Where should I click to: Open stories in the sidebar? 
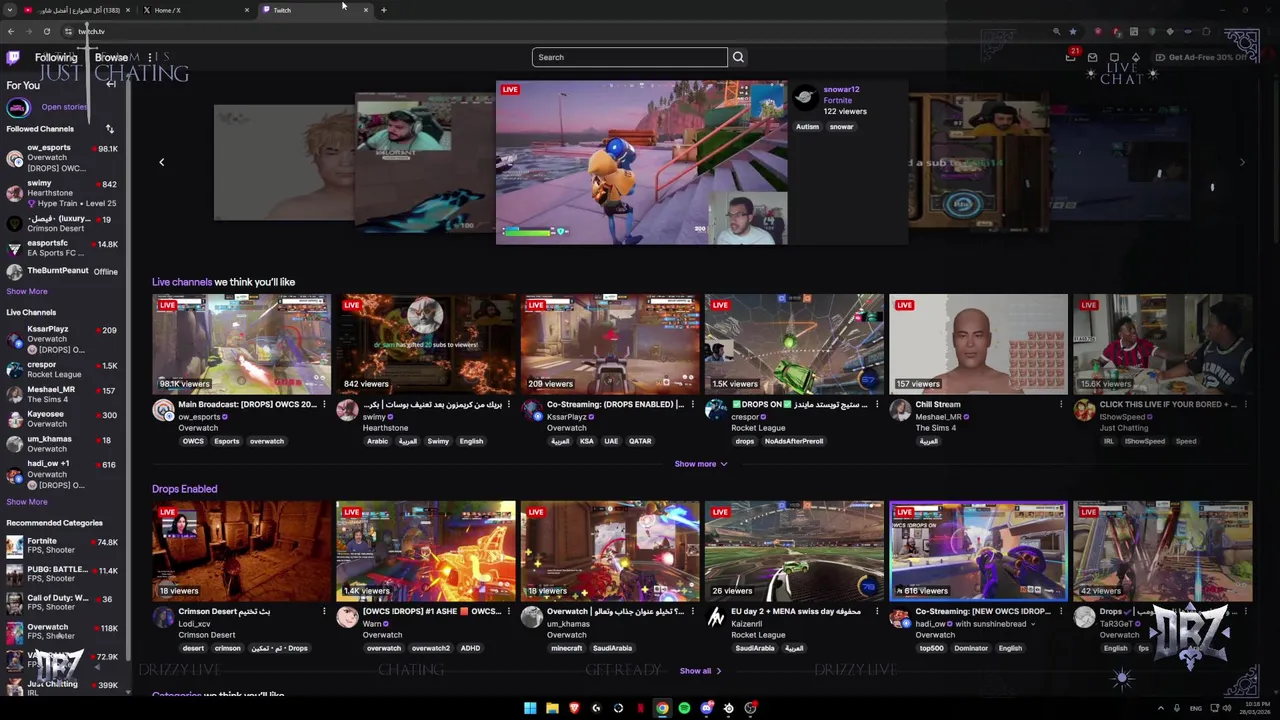(x=64, y=107)
